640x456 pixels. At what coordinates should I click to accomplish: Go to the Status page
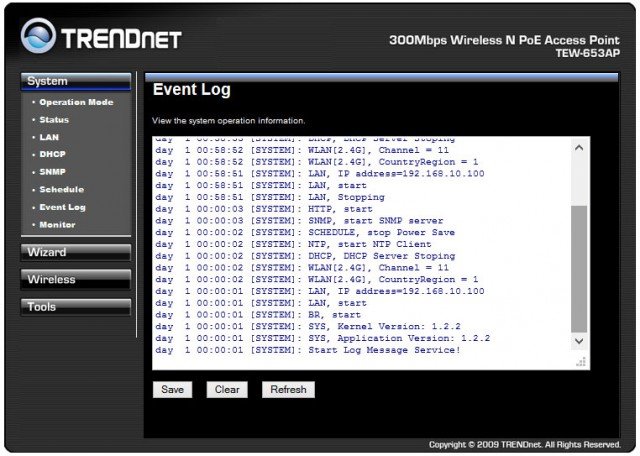[x=54, y=120]
